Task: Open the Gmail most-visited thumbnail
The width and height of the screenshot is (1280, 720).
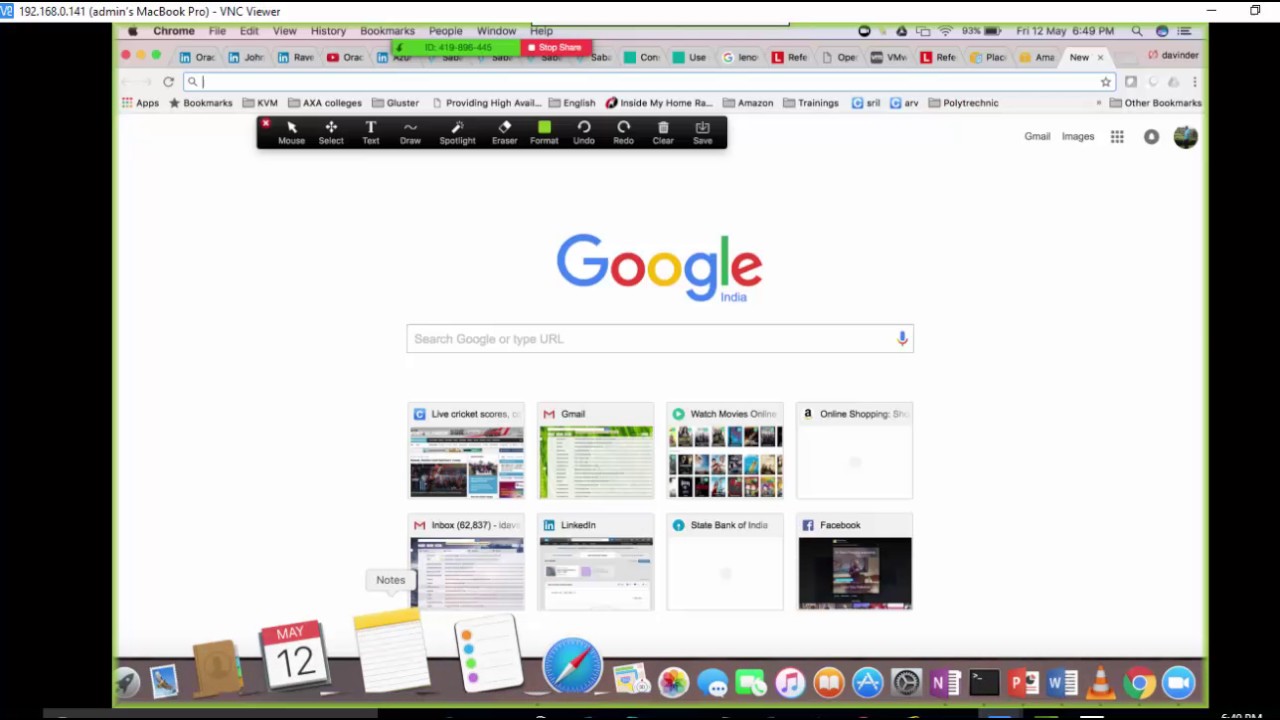Action: point(596,451)
